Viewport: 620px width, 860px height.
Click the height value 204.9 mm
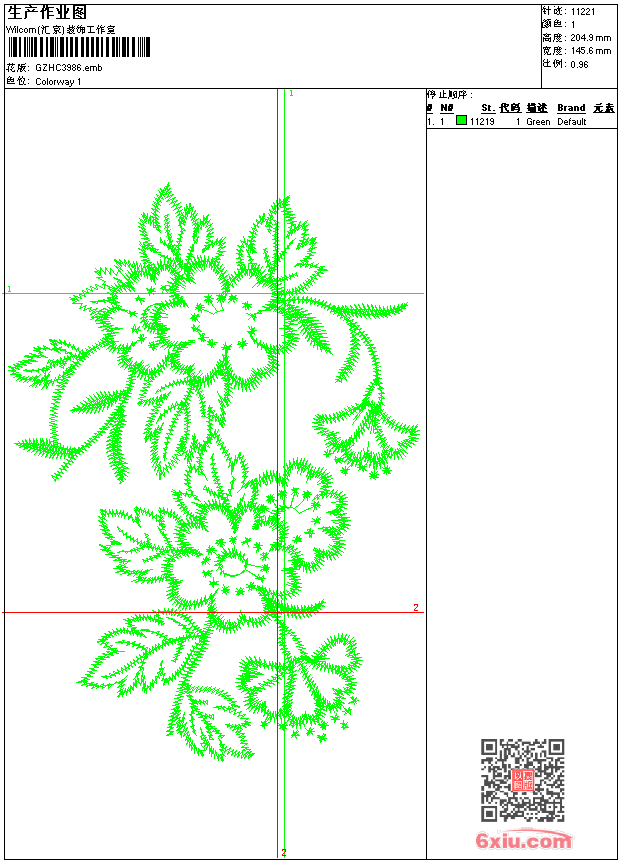[590, 38]
